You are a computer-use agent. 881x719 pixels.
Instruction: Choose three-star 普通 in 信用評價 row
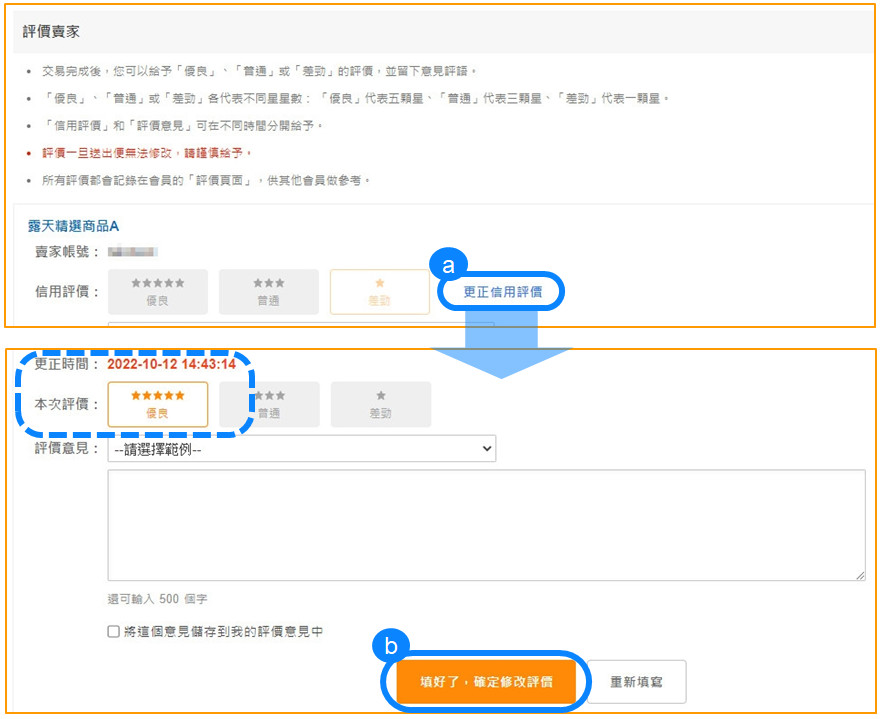pyautogui.click(x=268, y=291)
